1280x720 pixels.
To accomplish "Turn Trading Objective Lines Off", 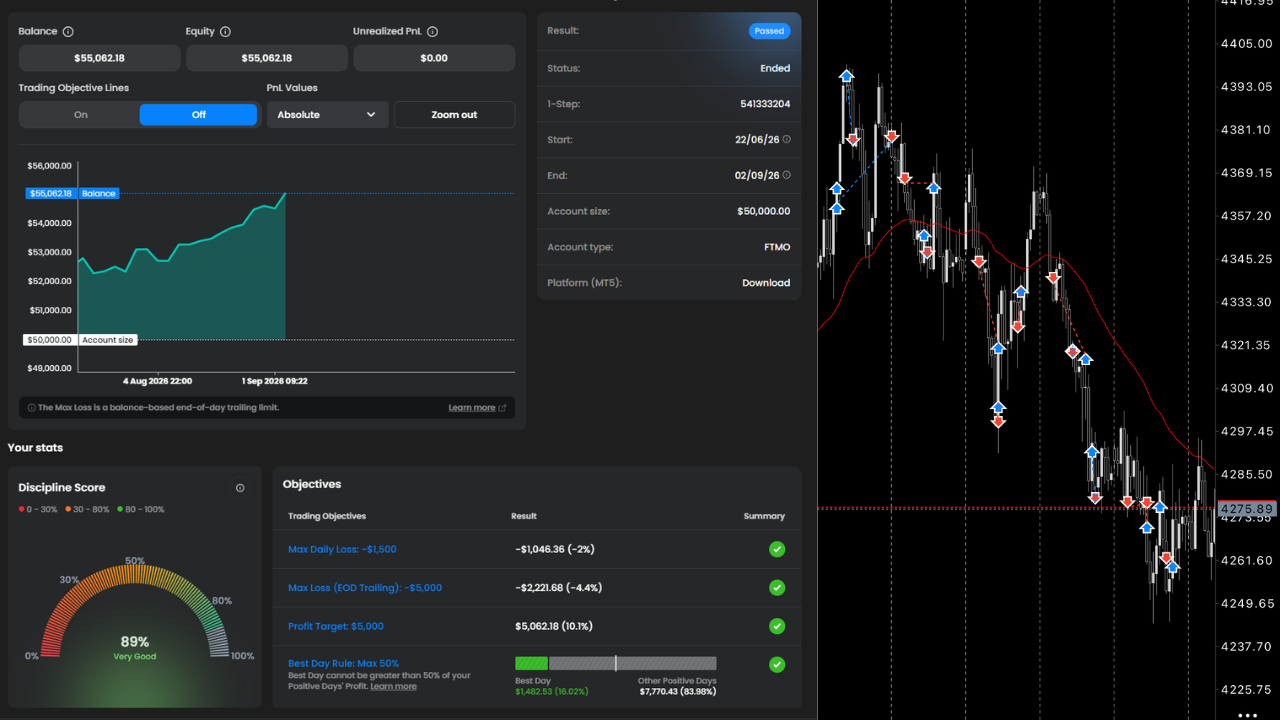I will tap(198, 115).
